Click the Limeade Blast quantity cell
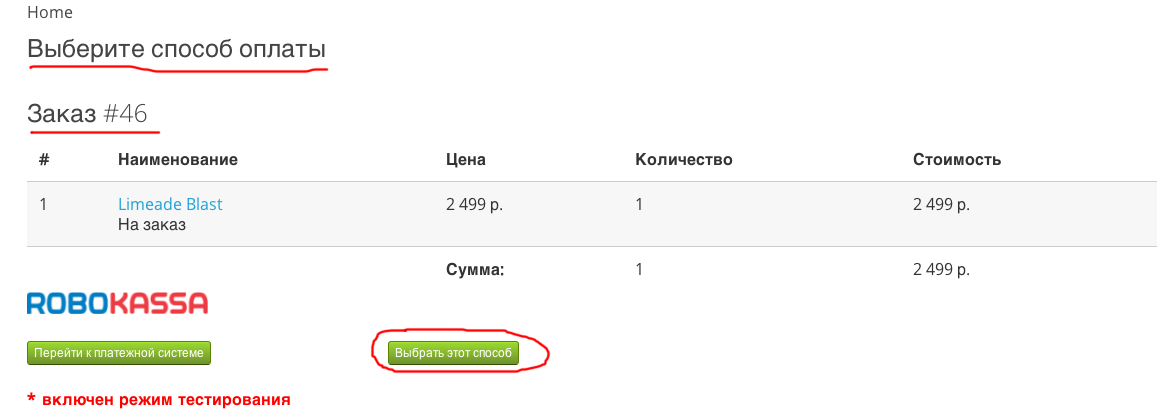Screen dimensions: 1157x419 (x=639, y=204)
